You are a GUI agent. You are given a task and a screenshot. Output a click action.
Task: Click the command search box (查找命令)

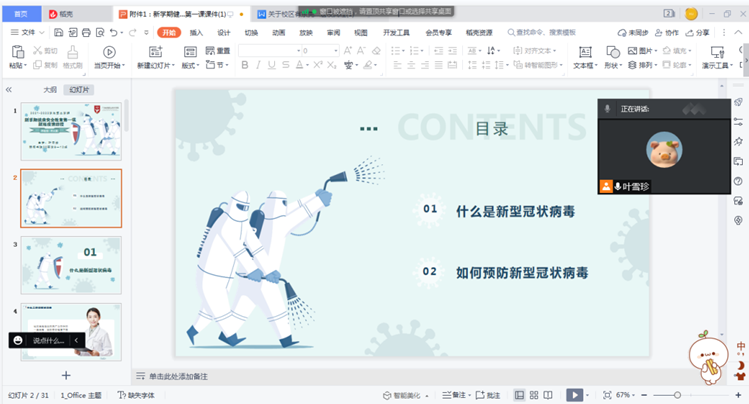[x=542, y=32]
